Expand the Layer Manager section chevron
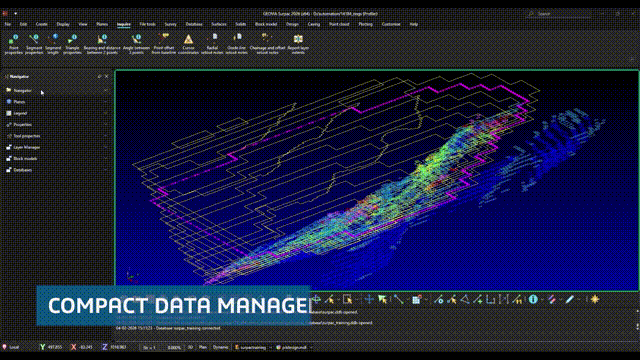 pyautogui.click(x=105, y=147)
